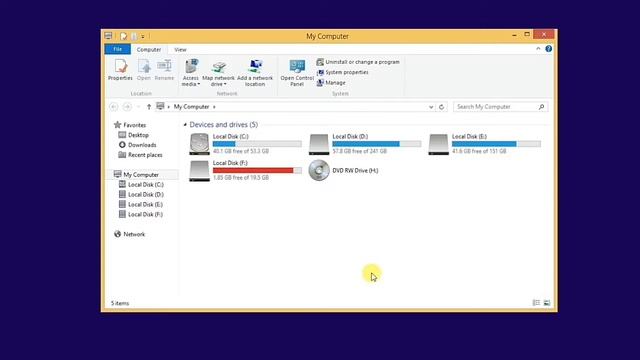This screenshot has width=640, height=360.
Task: Click the search magnifier icon
Action: [542, 107]
